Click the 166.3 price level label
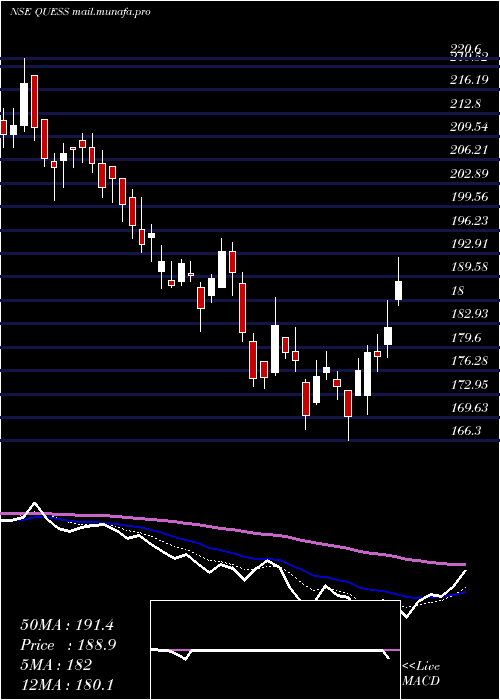 pyautogui.click(x=466, y=431)
